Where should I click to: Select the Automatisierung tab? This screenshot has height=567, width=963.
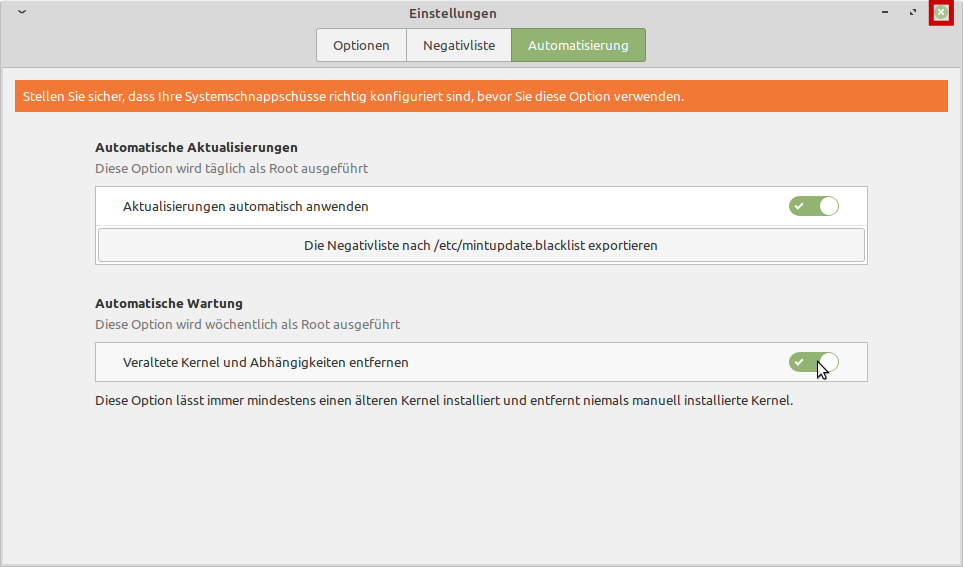pos(578,45)
